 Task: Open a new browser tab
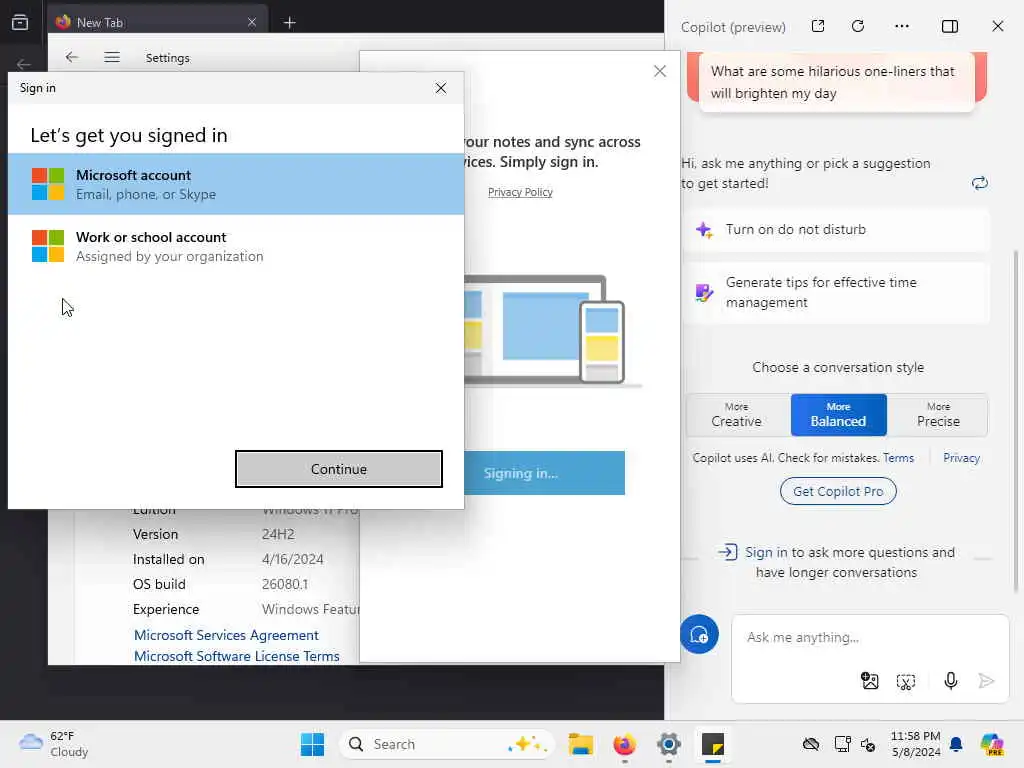(289, 23)
